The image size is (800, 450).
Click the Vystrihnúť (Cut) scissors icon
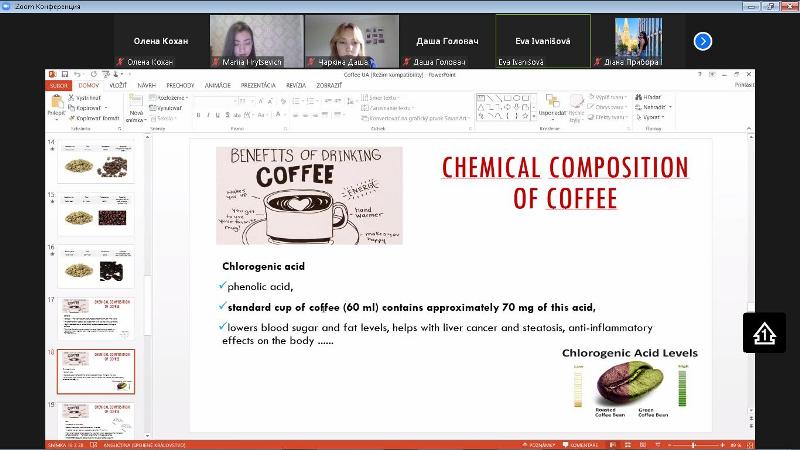coord(71,97)
